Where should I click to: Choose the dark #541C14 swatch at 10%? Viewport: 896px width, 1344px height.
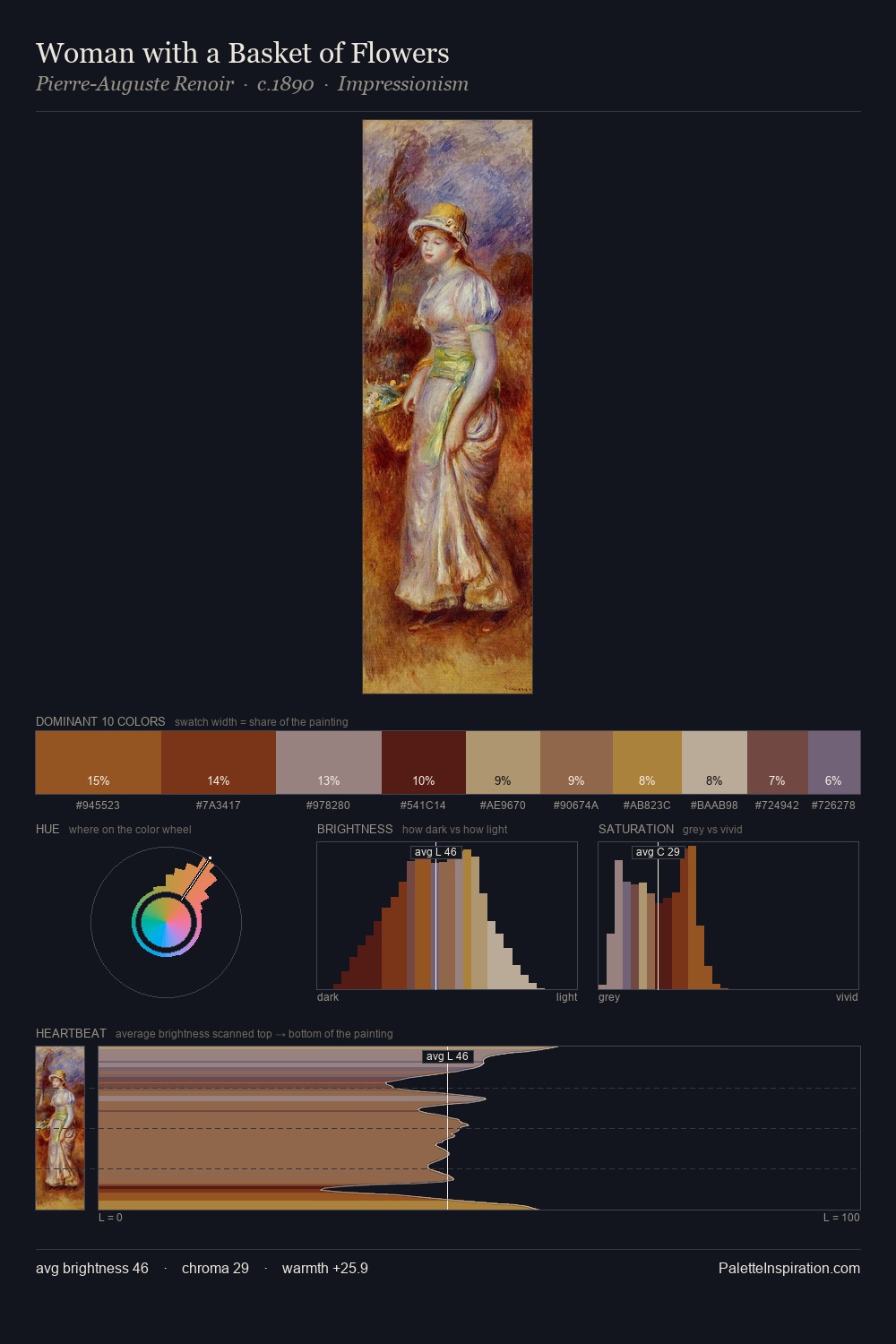(424, 762)
